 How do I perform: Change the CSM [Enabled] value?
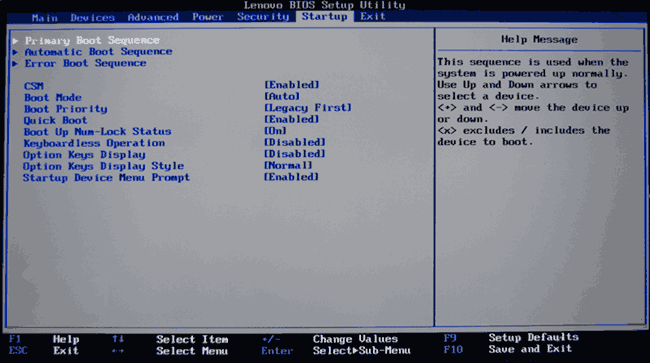coord(292,85)
